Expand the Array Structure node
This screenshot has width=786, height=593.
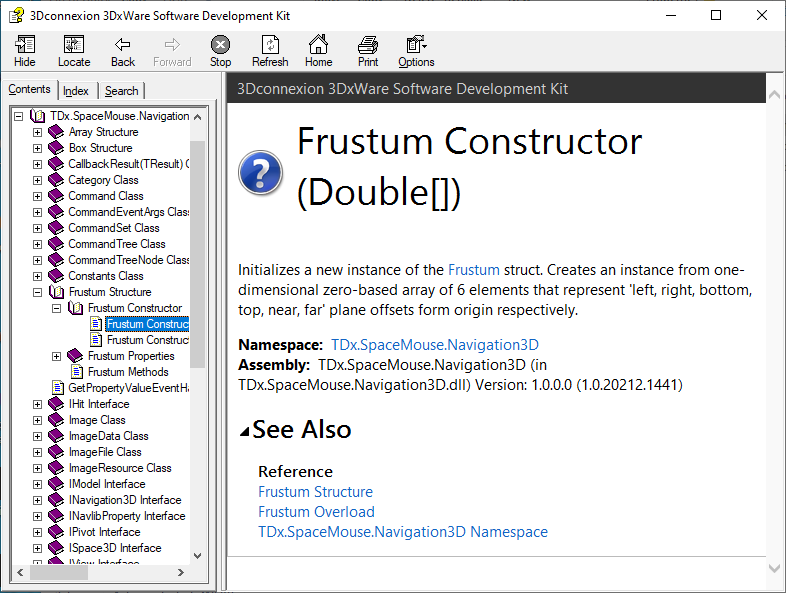(38, 132)
